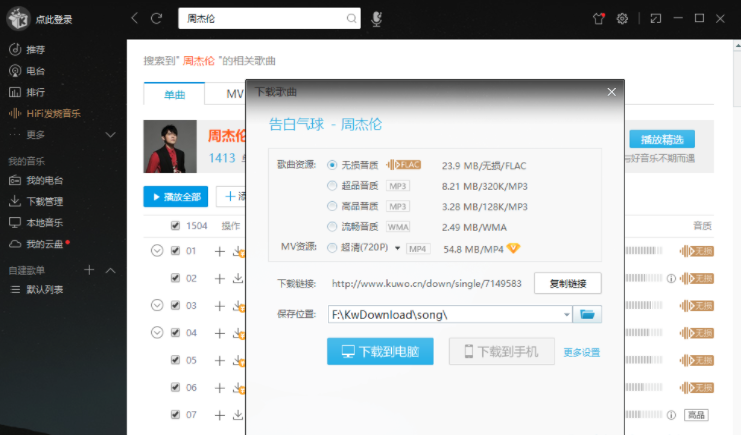The width and height of the screenshot is (741, 435).
Task: Open the skin (shirt) icon in title bar
Action: 599,18
